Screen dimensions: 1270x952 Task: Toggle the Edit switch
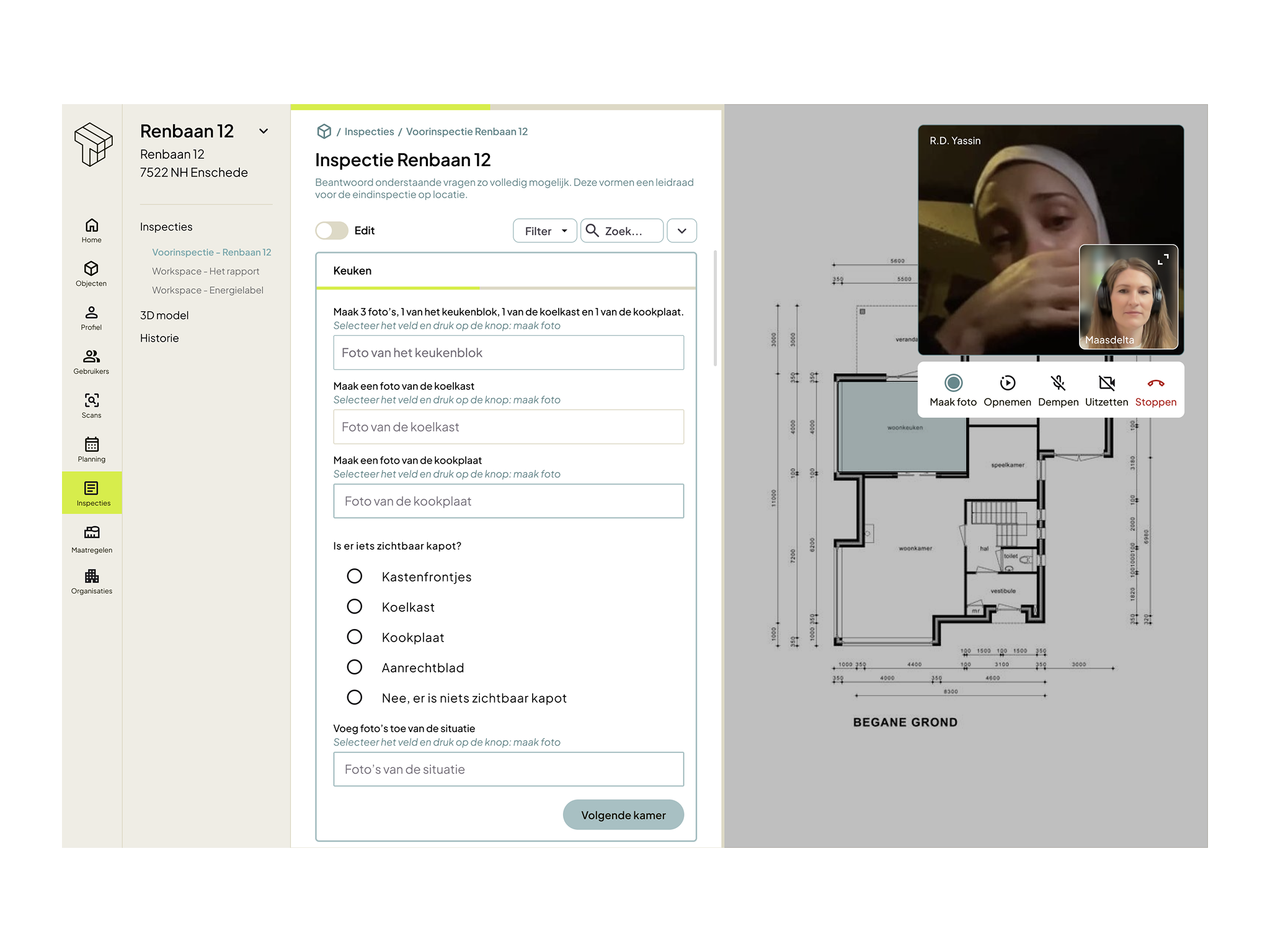(332, 231)
